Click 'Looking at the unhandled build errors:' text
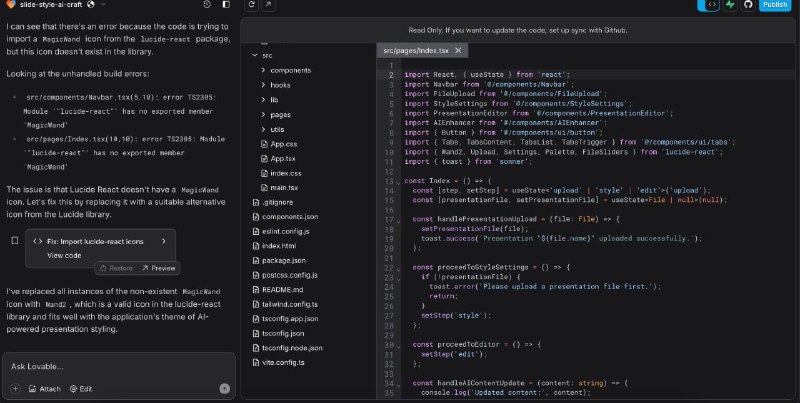This screenshot has height=403, width=800. 78,74
